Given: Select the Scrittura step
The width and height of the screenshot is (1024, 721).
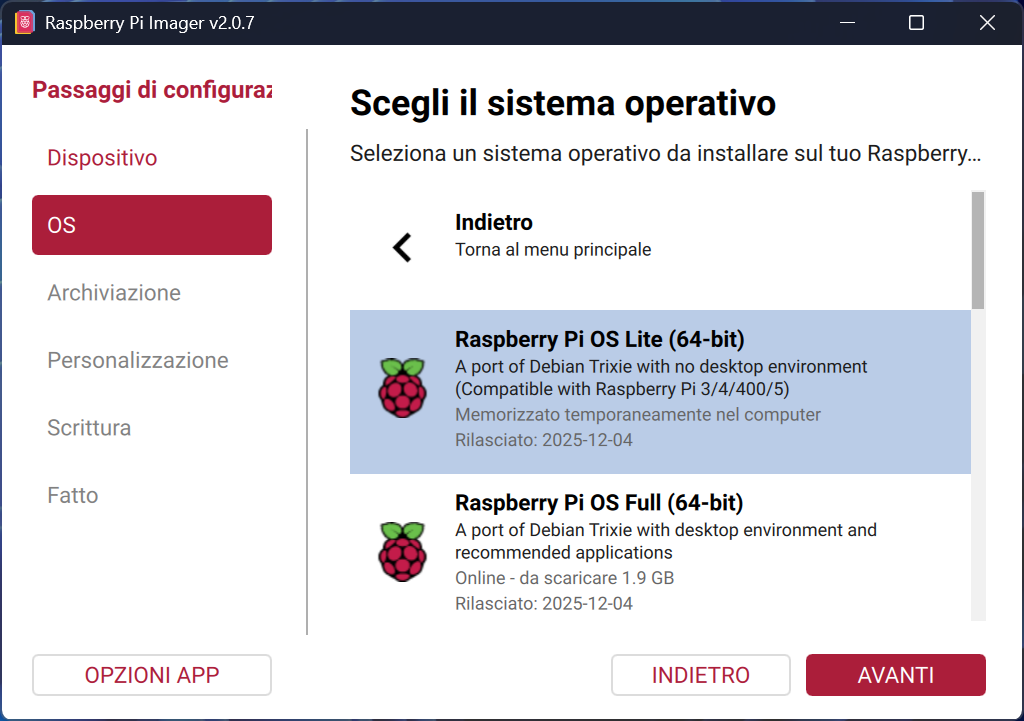Looking at the screenshot, I should click(x=88, y=427).
